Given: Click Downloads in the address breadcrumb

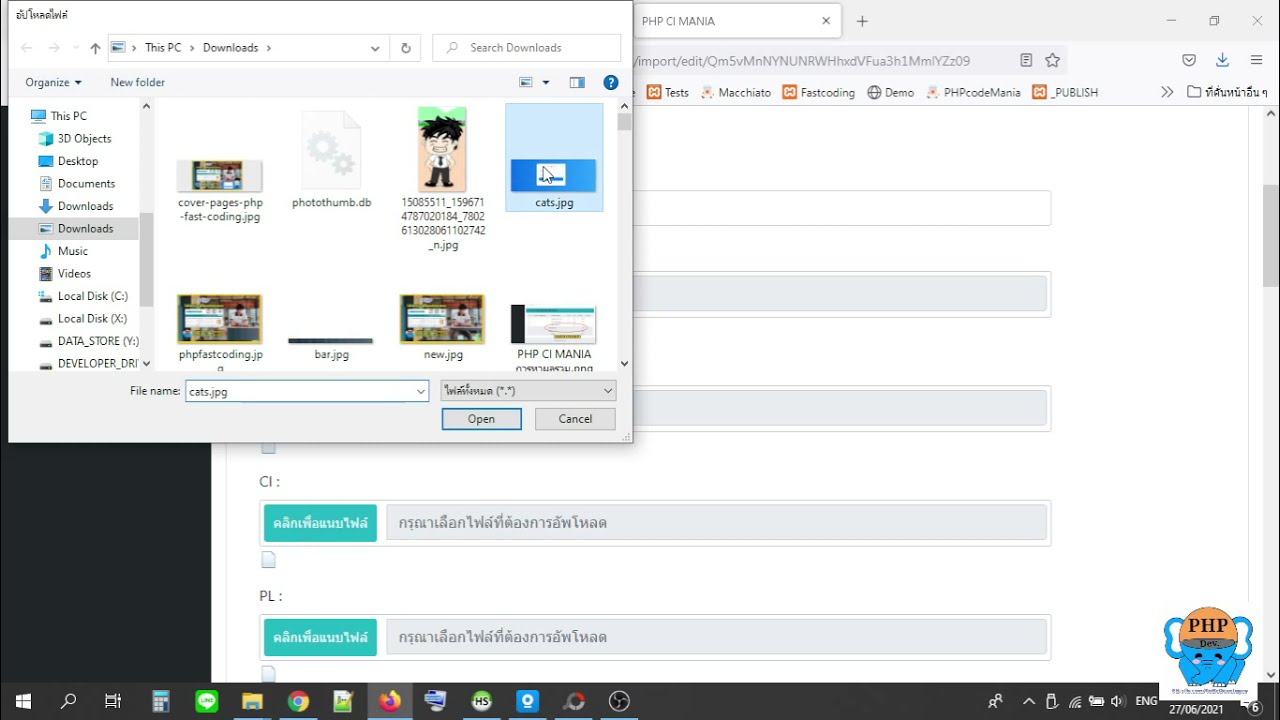Looking at the screenshot, I should tap(230, 48).
